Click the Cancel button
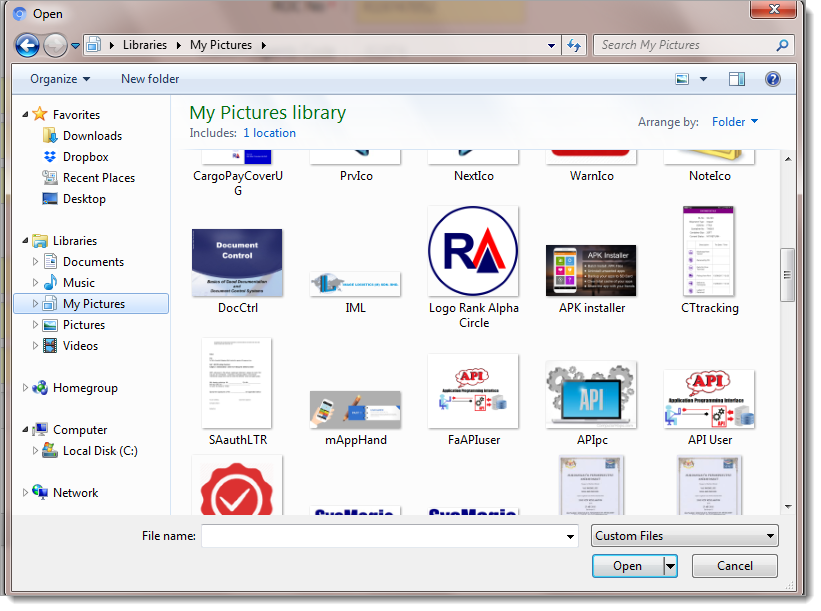Image resolution: width=821 pixels, height=611 pixels. click(x=735, y=566)
